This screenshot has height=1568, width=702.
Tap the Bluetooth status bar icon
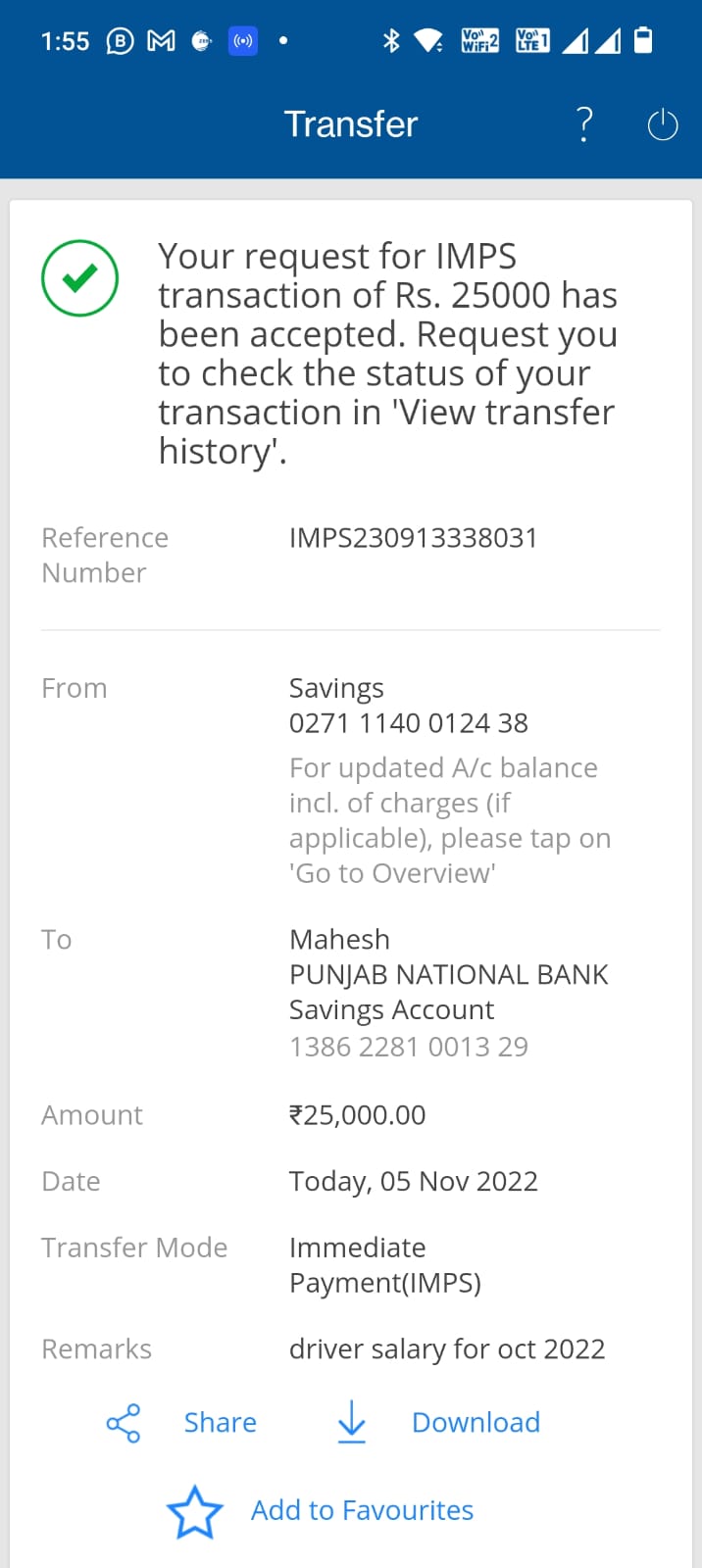pyautogui.click(x=391, y=41)
